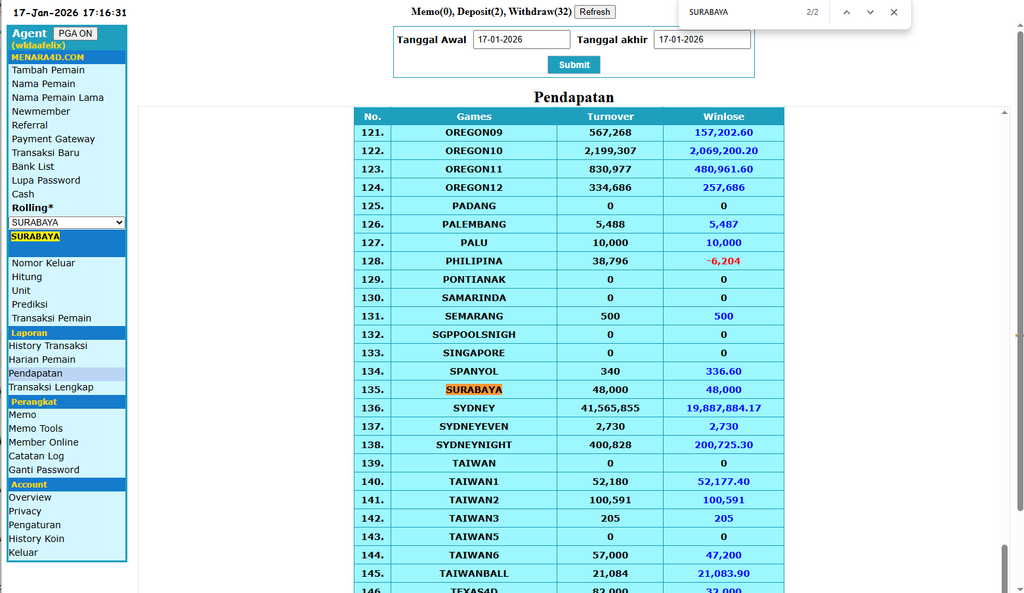Click Turnover column header
The height and width of the screenshot is (593, 1024).
click(x=610, y=116)
